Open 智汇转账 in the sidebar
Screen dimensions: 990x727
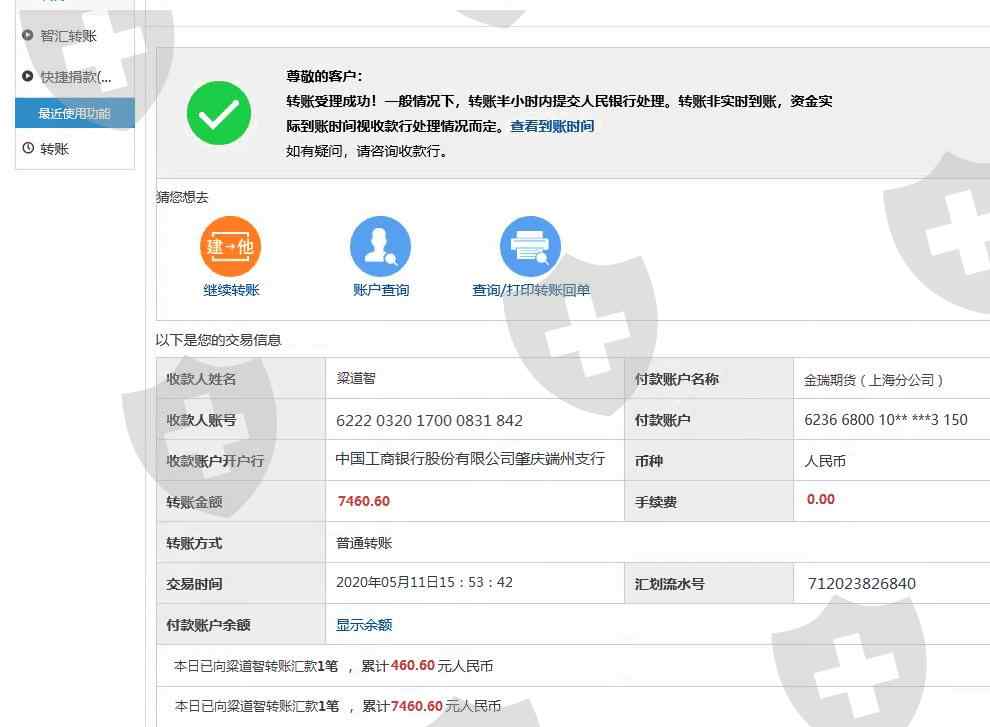pos(68,36)
